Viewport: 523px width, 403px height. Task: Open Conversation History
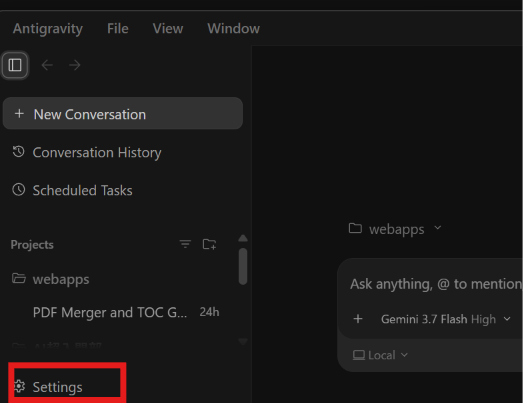(x=87, y=152)
